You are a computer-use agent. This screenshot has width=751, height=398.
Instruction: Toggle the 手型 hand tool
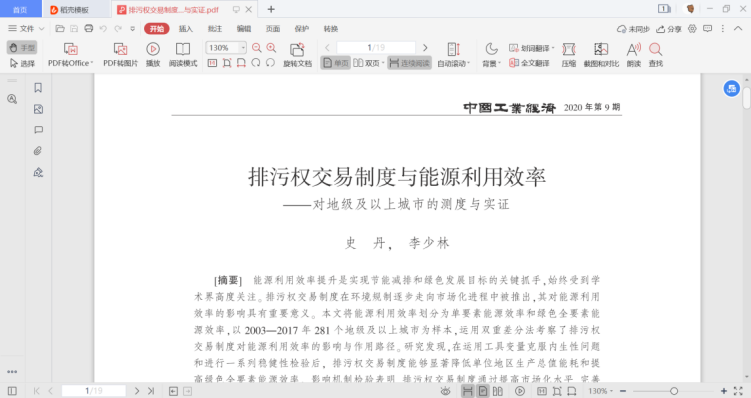click(22, 47)
